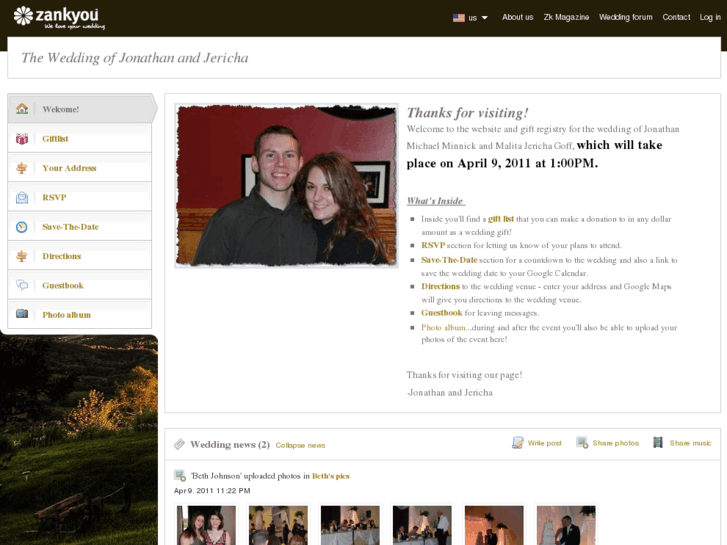The image size is (727, 545).
Task: Open the RSVP sidebar section
Action: pyautogui.click(x=79, y=197)
